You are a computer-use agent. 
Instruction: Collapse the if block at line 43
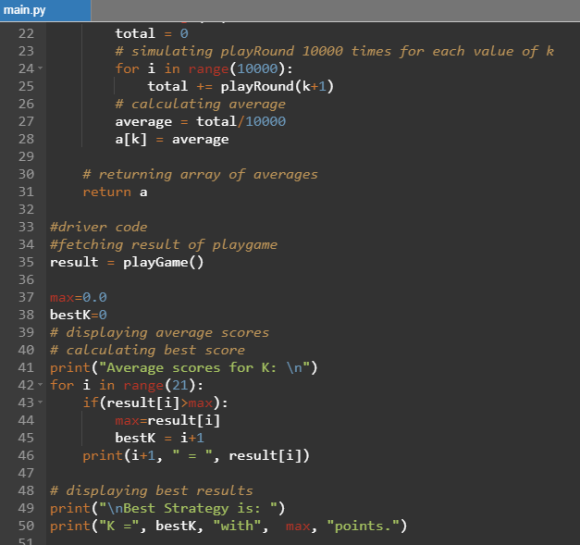(40, 402)
